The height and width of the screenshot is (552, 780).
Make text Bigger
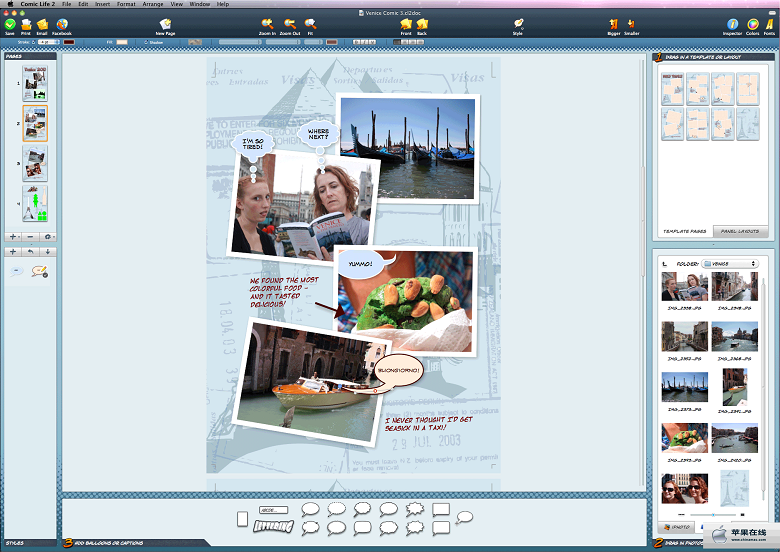click(x=613, y=24)
